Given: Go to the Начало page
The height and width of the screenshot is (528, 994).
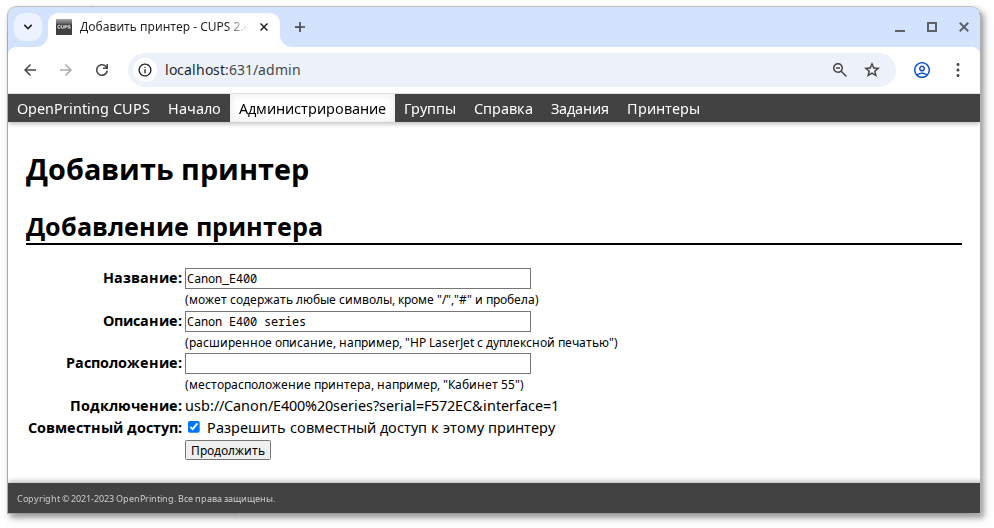Looking at the screenshot, I should click(194, 109).
